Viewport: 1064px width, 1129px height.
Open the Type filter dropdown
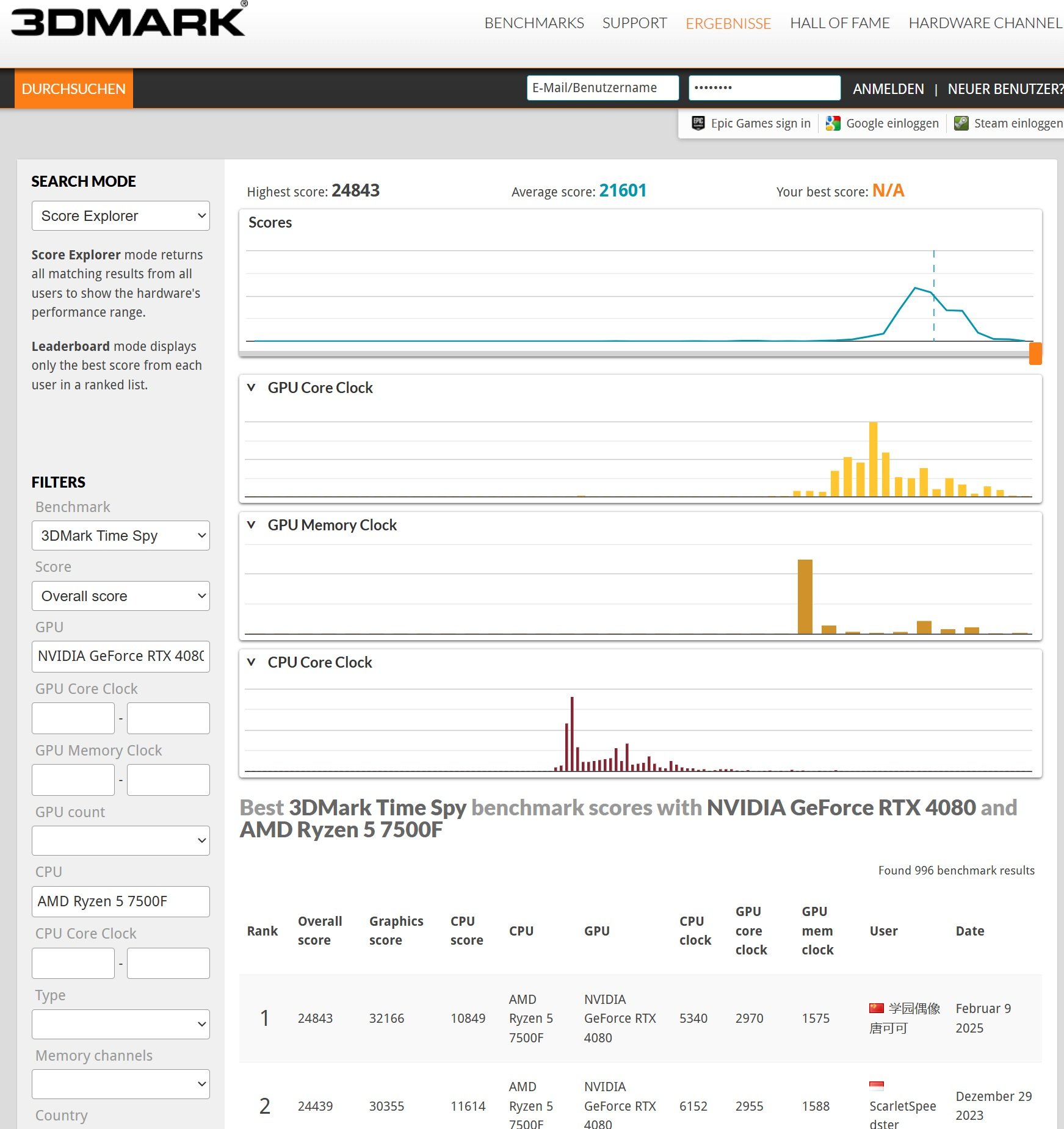(121, 1024)
